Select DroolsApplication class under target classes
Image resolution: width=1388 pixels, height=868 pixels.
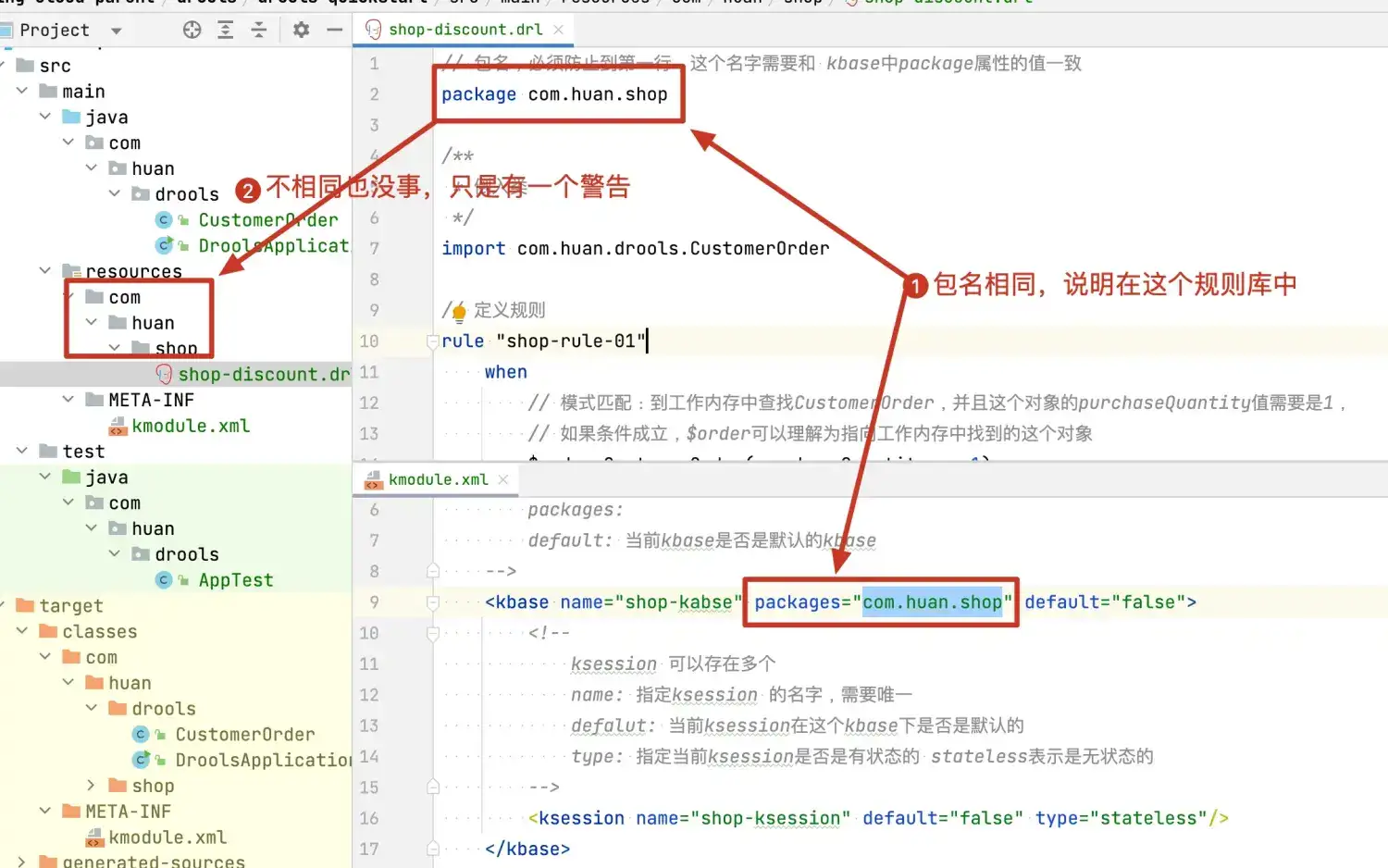[x=264, y=760]
